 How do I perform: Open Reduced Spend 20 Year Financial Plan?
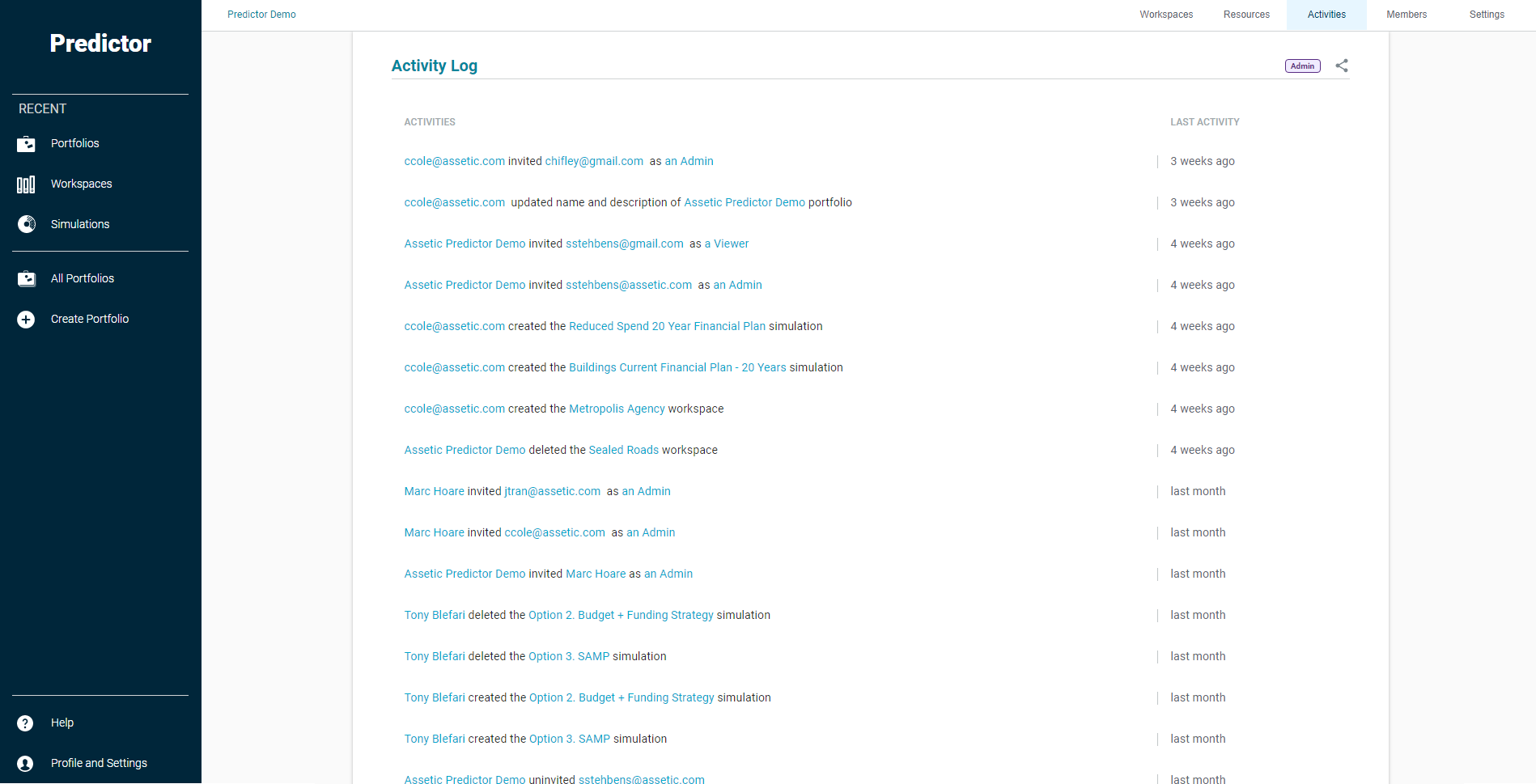[x=667, y=326]
